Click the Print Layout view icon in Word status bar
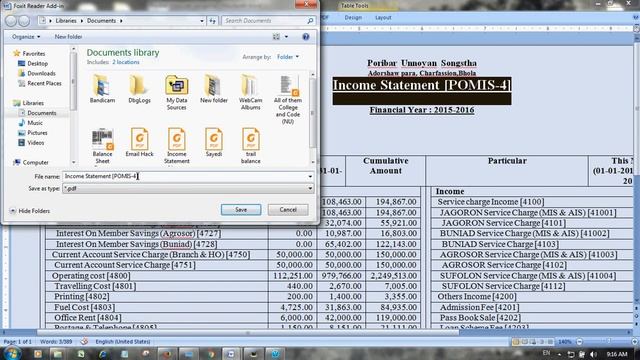640x360 pixels. pyautogui.click(x=516, y=342)
